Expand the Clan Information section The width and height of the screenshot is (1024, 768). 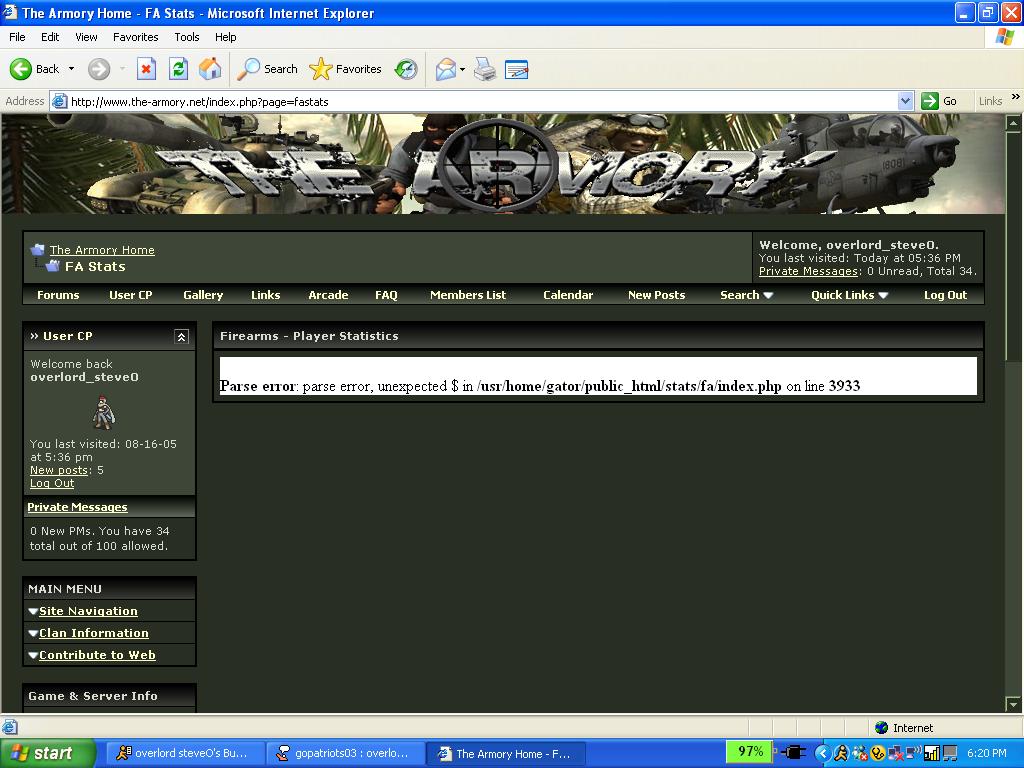(93, 633)
